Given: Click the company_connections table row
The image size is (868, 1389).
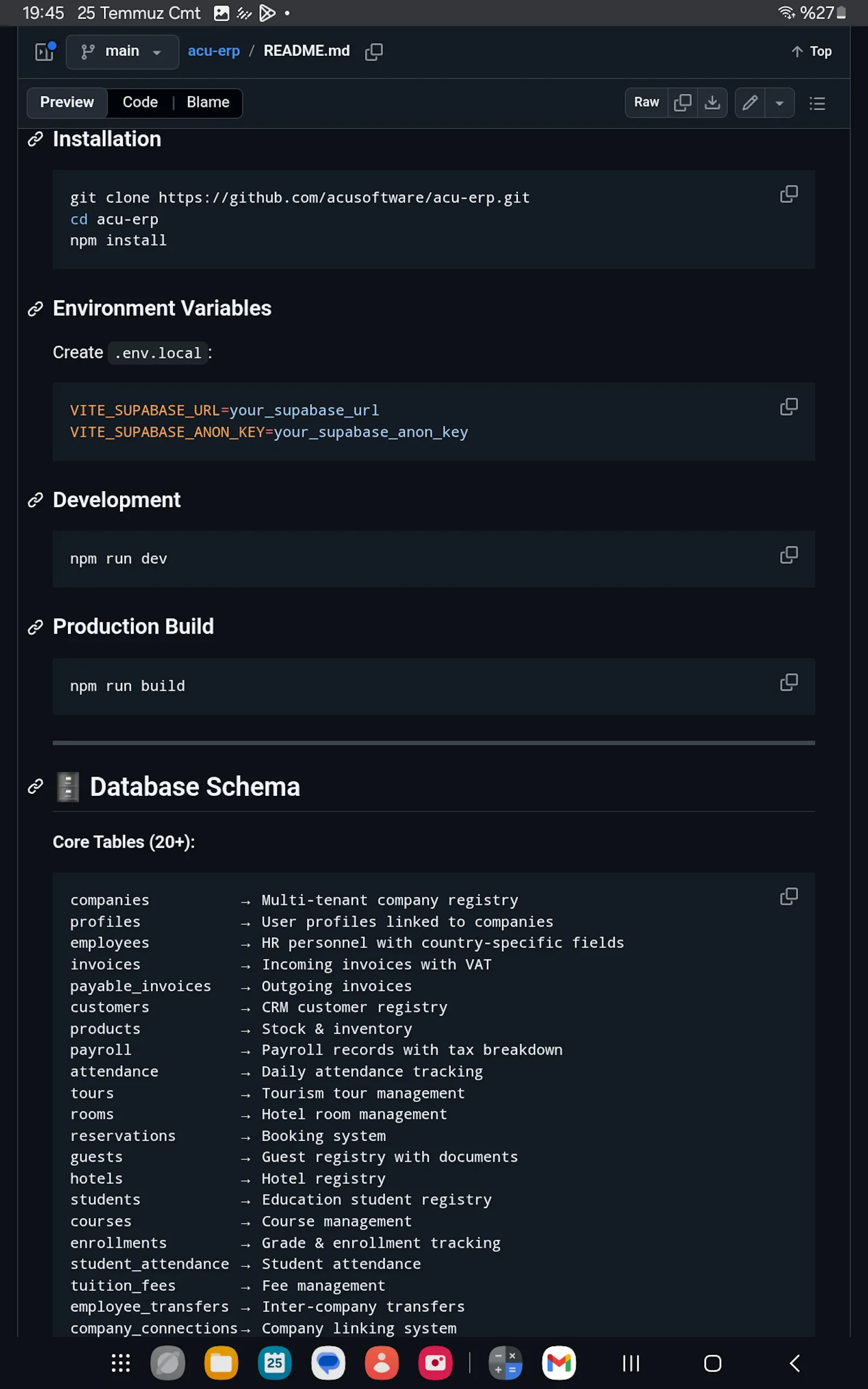Looking at the screenshot, I should (x=264, y=1328).
